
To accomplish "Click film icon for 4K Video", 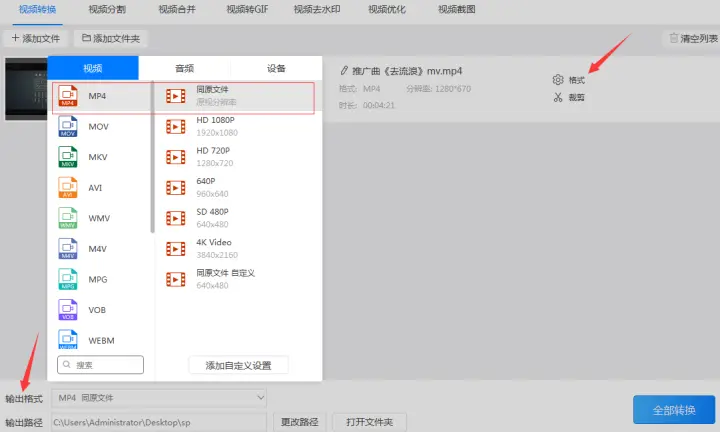I will [176, 248].
